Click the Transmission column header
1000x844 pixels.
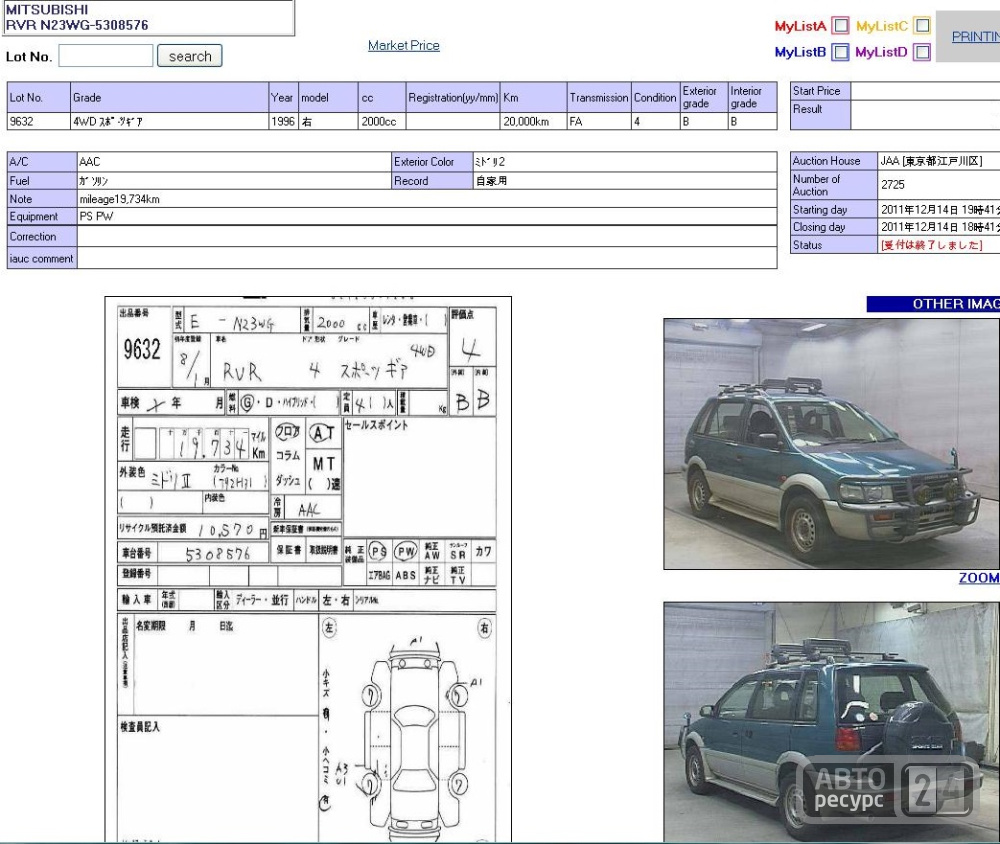click(x=599, y=98)
